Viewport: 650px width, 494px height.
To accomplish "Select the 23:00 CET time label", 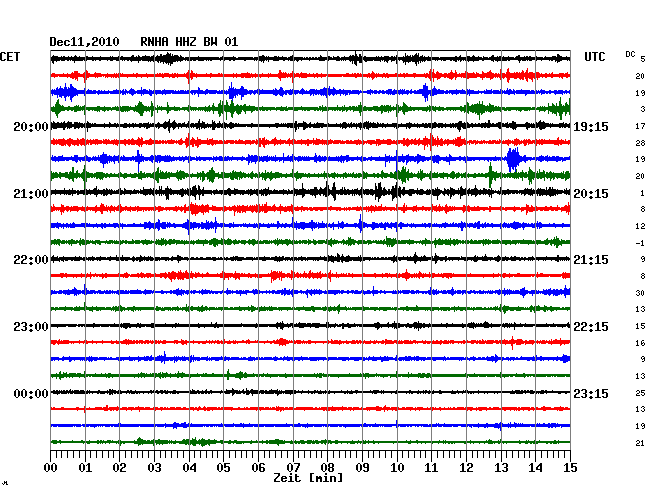I will click(x=31, y=327).
